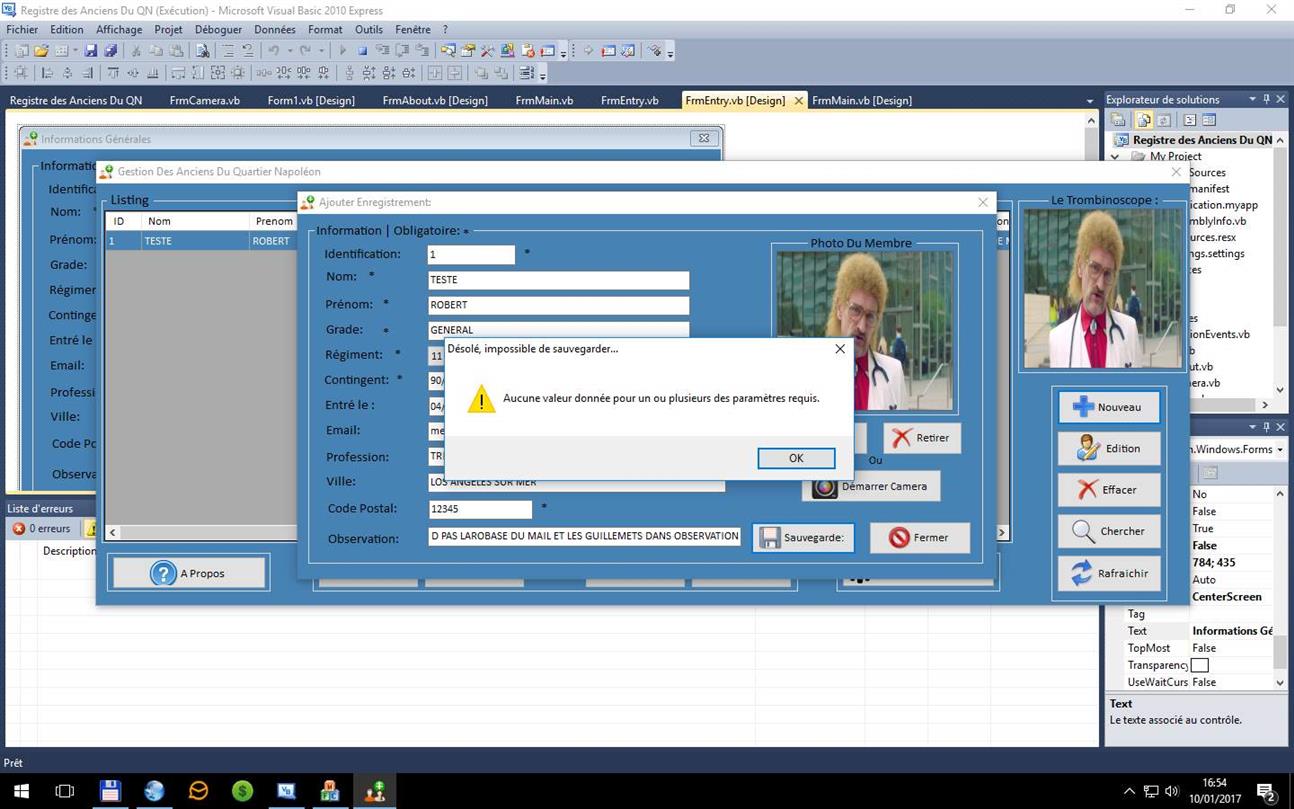The height and width of the screenshot is (809, 1294).
Task: Click the Align Lefts layout icon
Action: (x=47, y=73)
